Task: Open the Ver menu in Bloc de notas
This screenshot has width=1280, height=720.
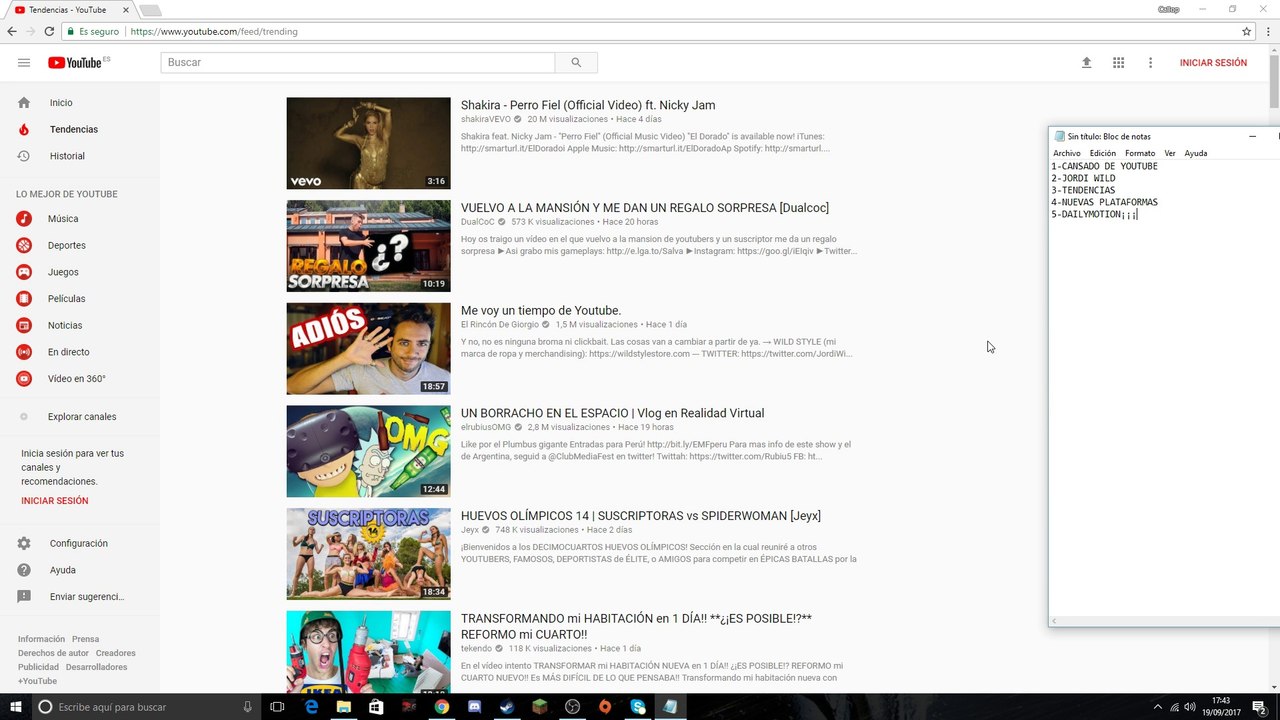Action: tap(1170, 153)
